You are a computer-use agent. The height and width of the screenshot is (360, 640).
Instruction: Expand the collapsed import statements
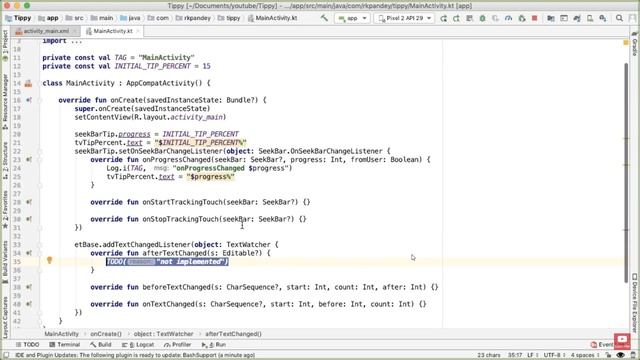pos(76,41)
